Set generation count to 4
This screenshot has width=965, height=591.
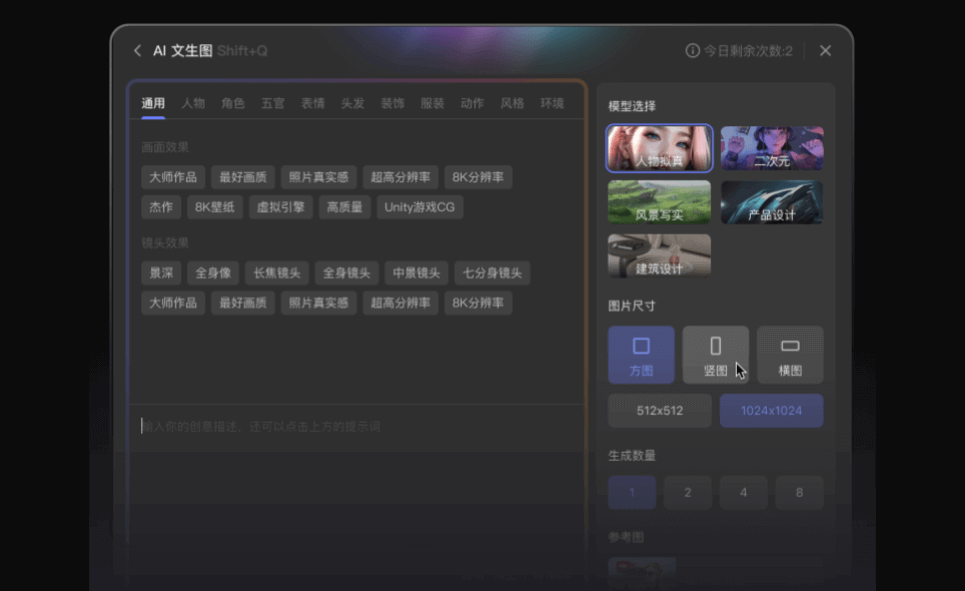[x=743, y=492]
